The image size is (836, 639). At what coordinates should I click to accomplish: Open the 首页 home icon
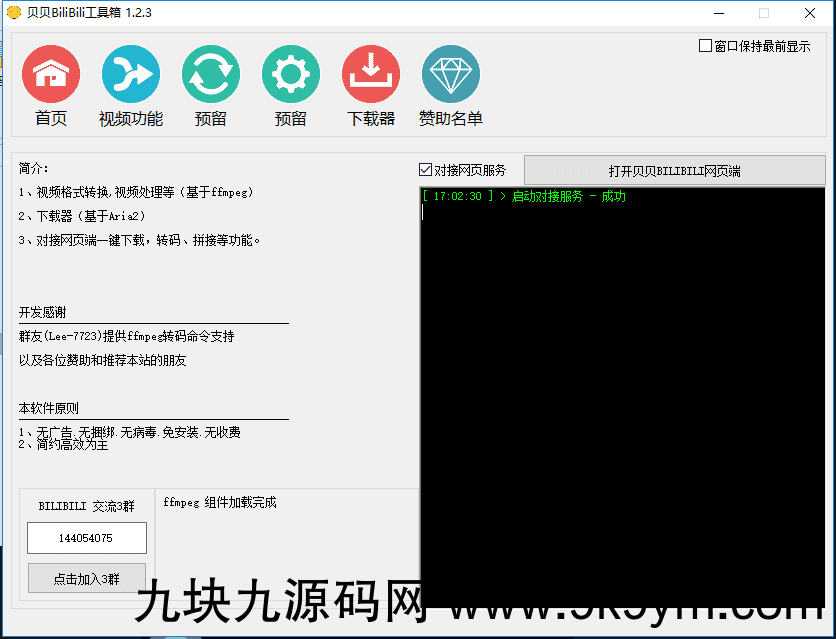pyautogui.click(x=51, y=74)
